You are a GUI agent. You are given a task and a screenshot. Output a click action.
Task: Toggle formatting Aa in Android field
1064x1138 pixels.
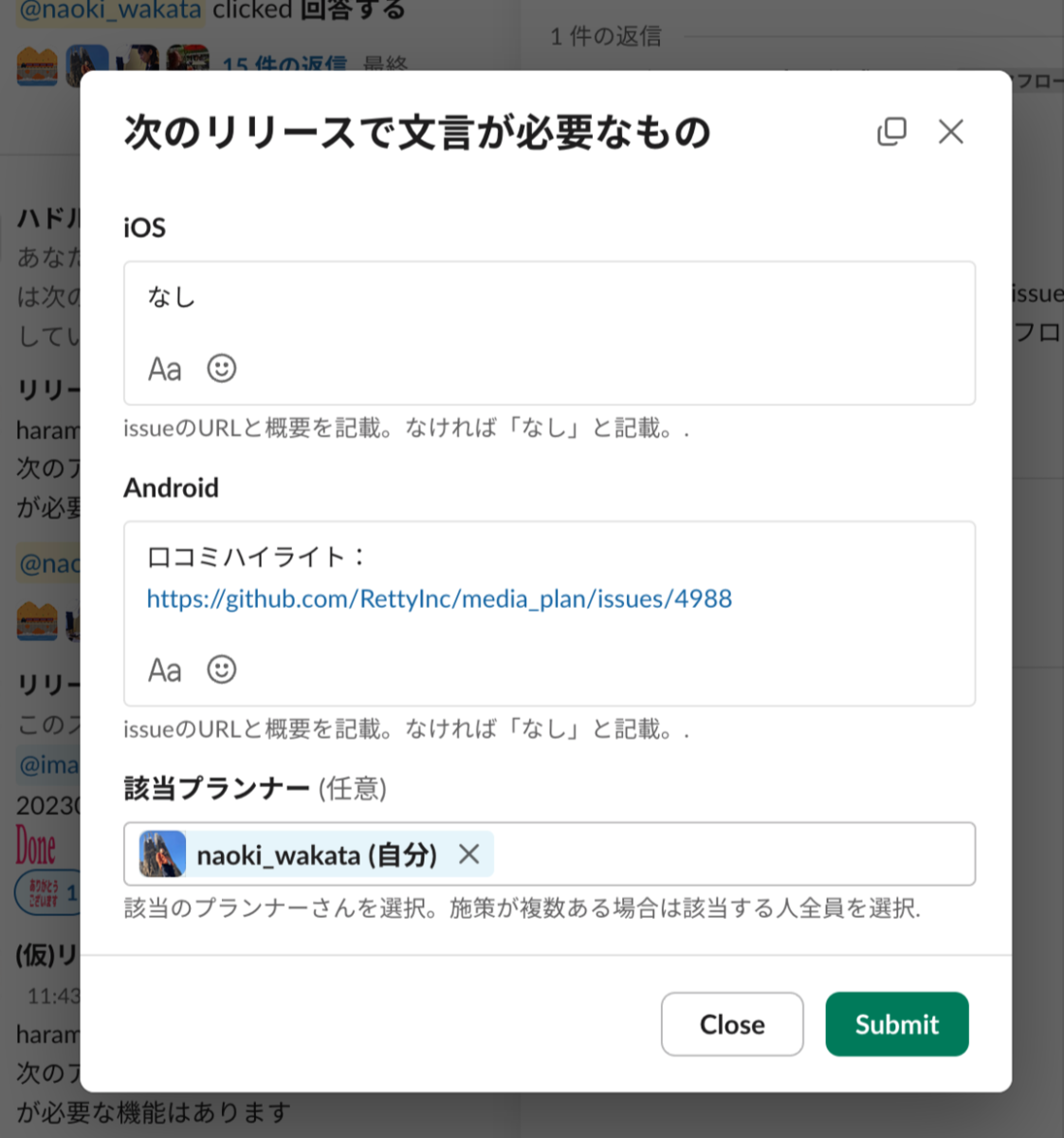[164, 670]
